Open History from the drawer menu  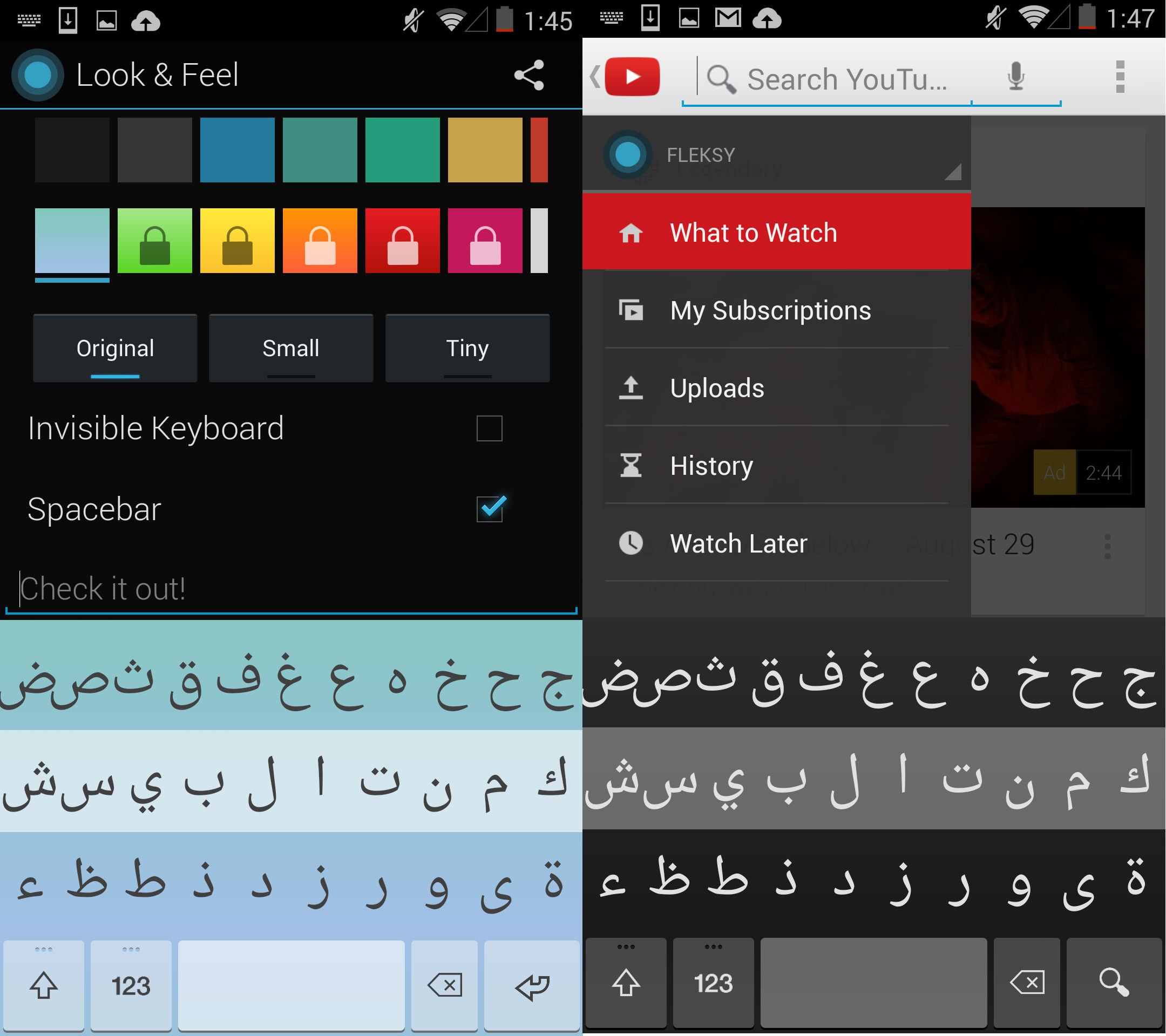tap(711, 466)
